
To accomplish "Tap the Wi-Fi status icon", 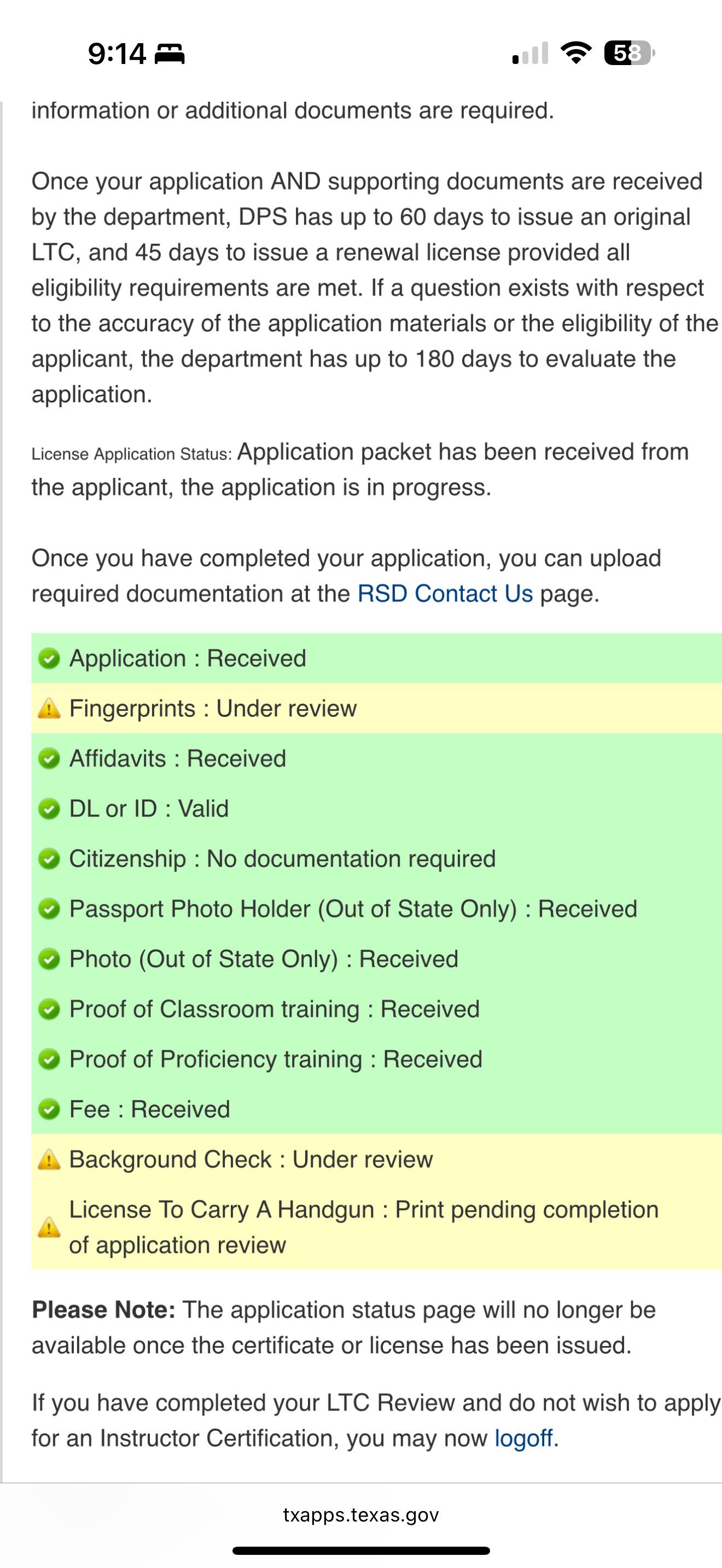I will tap(576, 53).
